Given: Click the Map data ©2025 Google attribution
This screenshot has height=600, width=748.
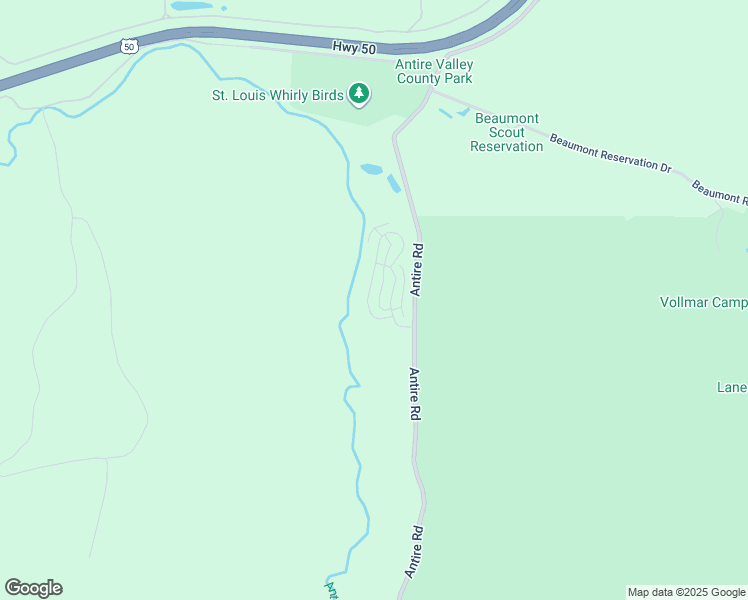Looking at the screenshot, I should (686, 592).
